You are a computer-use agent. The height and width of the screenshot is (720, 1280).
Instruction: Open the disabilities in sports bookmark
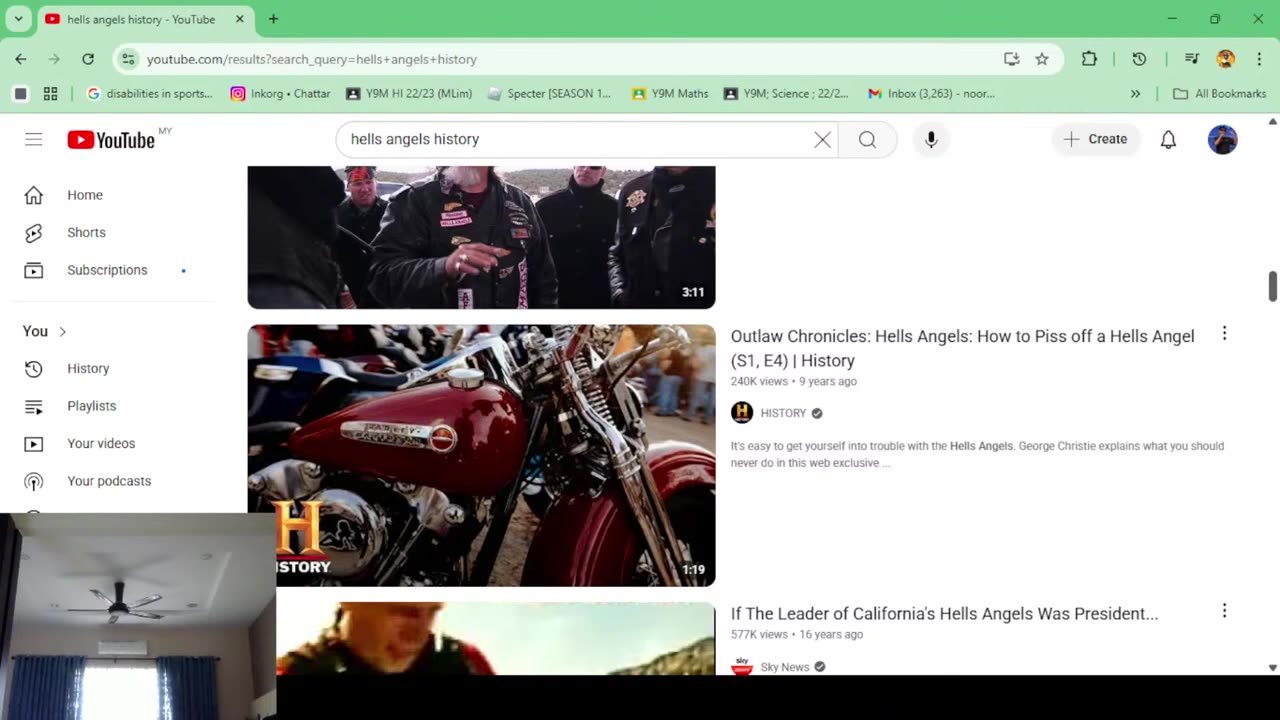(150, 94)
